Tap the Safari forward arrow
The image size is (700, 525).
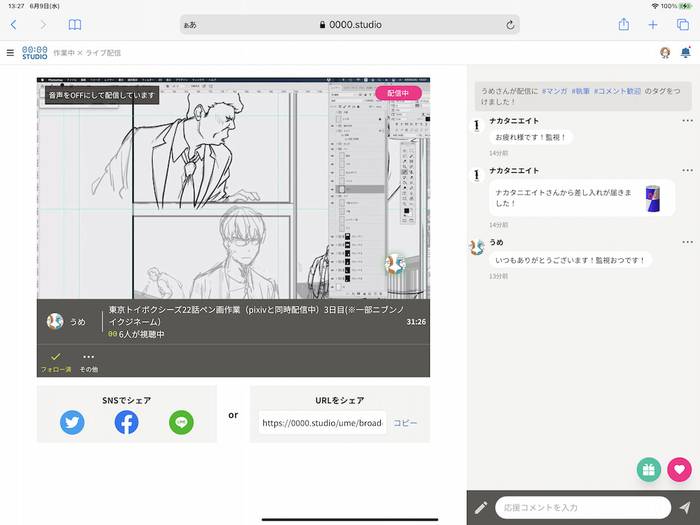pos(43,25)
